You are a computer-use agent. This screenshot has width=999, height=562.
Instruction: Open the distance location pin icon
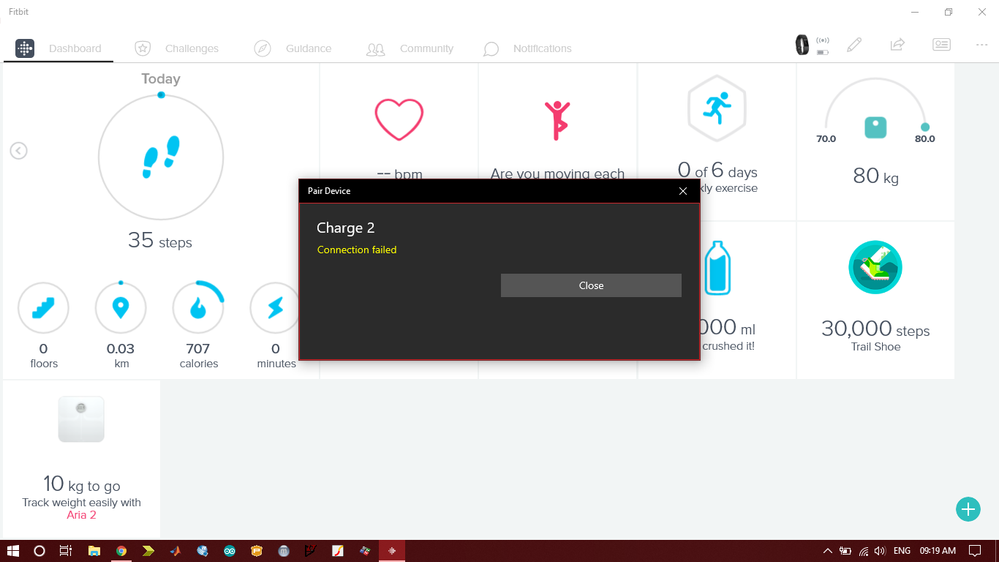[120, 308]
